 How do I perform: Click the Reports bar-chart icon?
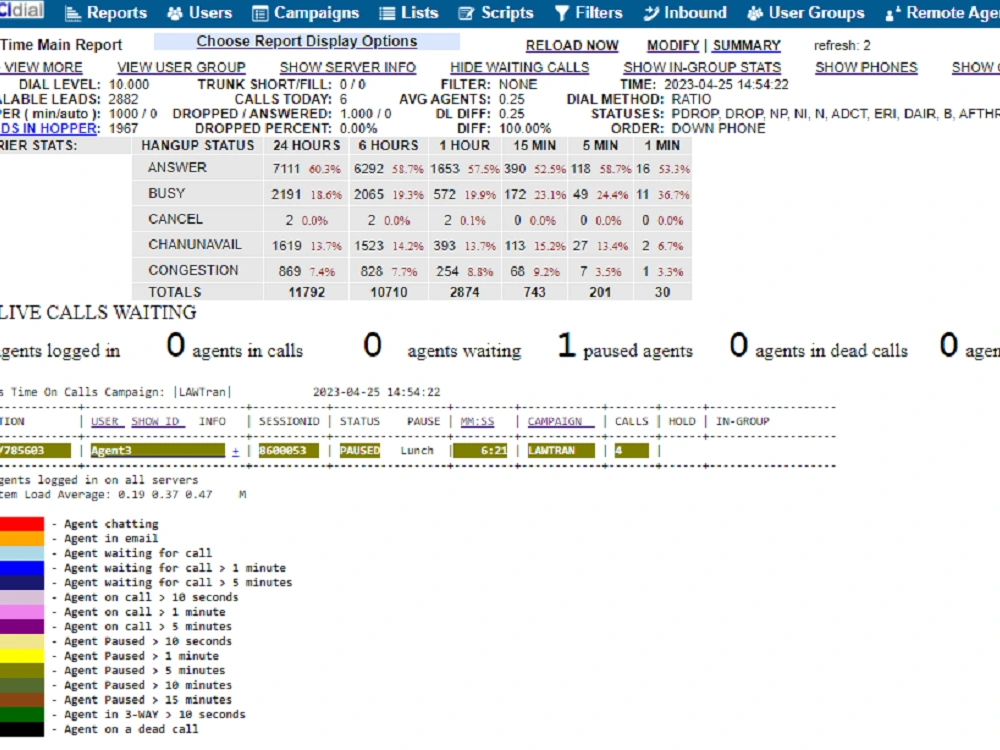coord(73,13)
